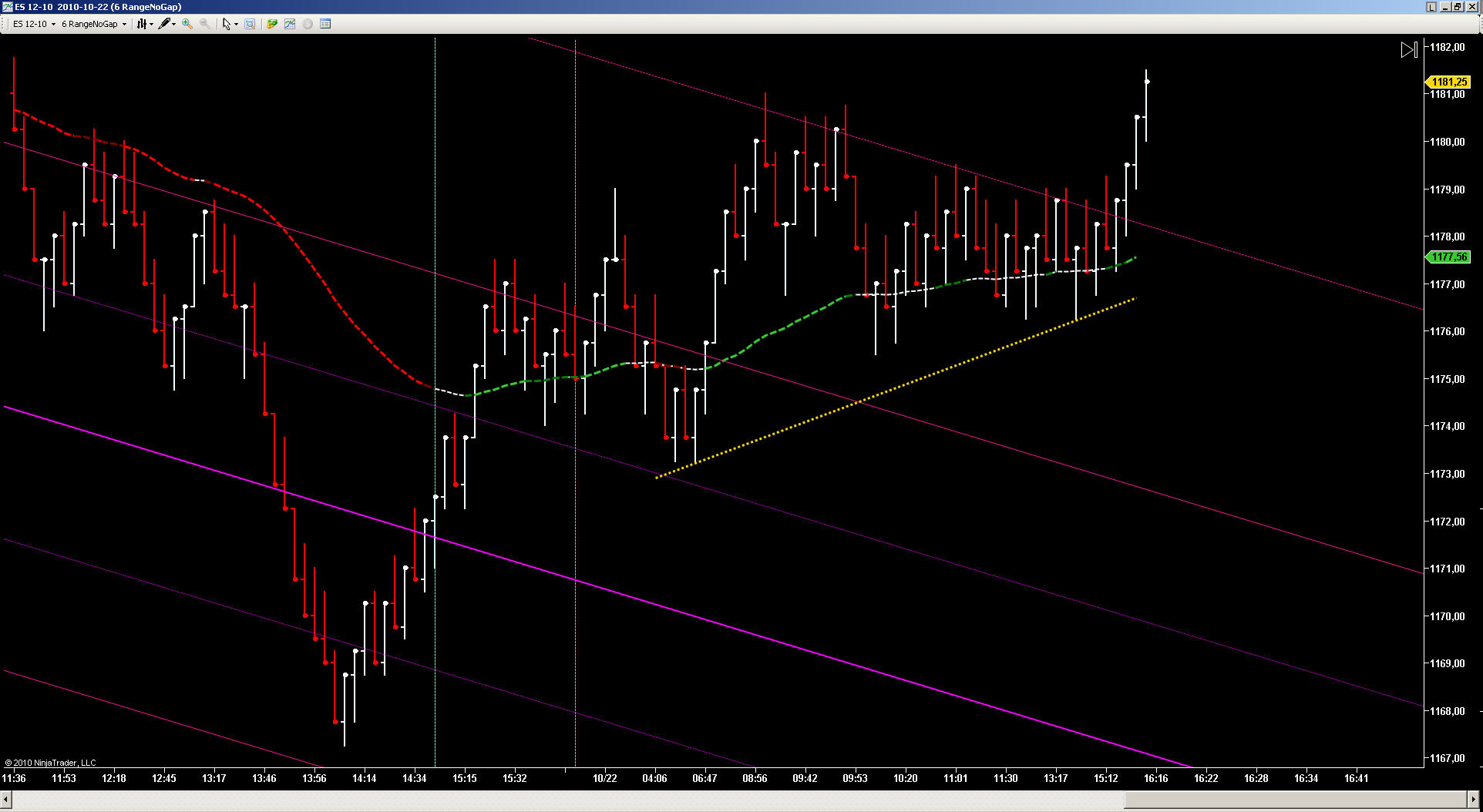
Task: Click the 09:42 time axis label
Action: click(805, 778)
